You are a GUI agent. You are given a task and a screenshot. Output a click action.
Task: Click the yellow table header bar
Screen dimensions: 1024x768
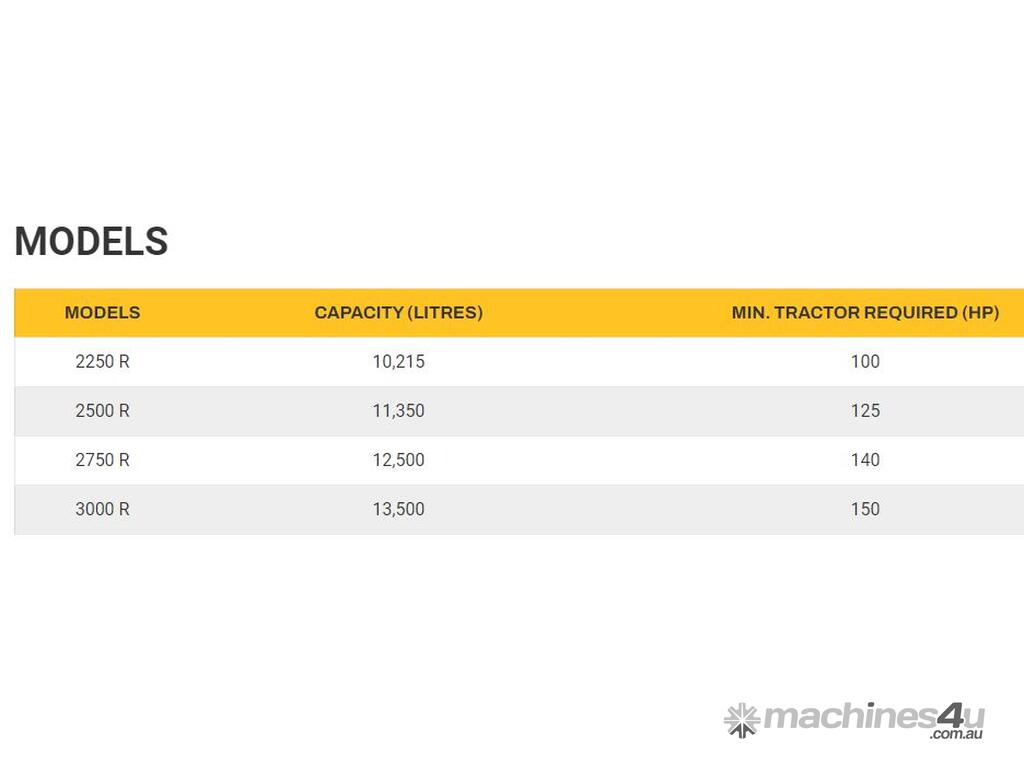coord(600,313)
